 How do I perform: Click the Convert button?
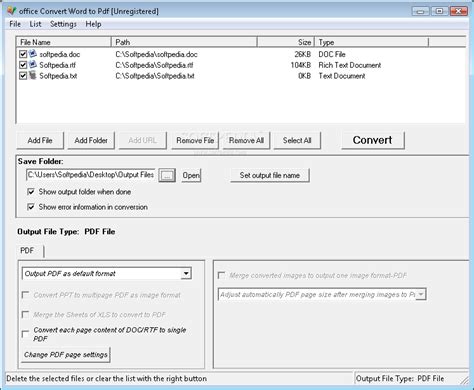[373, 140]
